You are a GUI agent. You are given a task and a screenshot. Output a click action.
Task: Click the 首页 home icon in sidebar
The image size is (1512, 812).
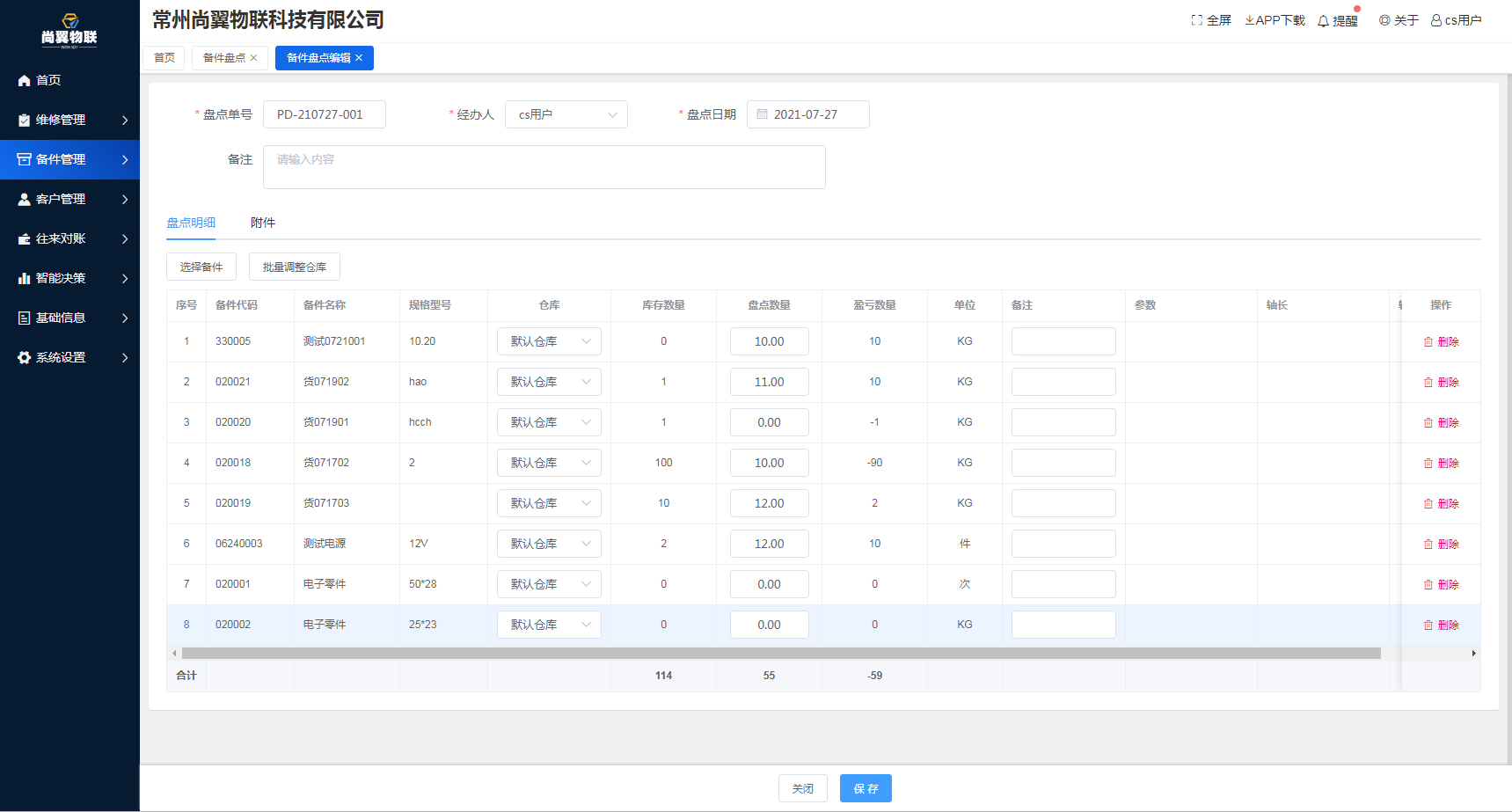pyautogui.click(x=25, y=81)
